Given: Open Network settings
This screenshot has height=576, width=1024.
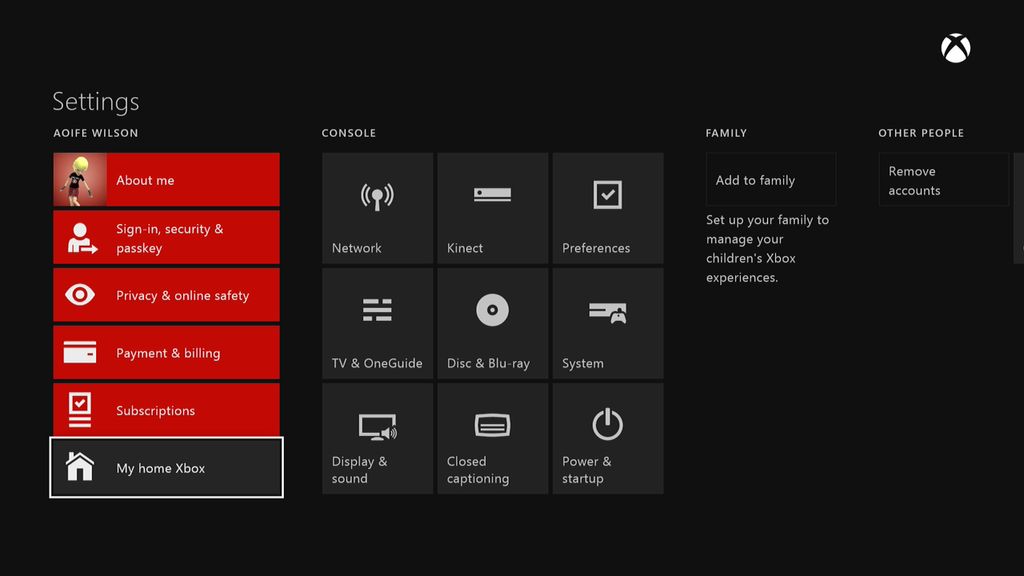Looking at the screenshot, I should point(377,207).
